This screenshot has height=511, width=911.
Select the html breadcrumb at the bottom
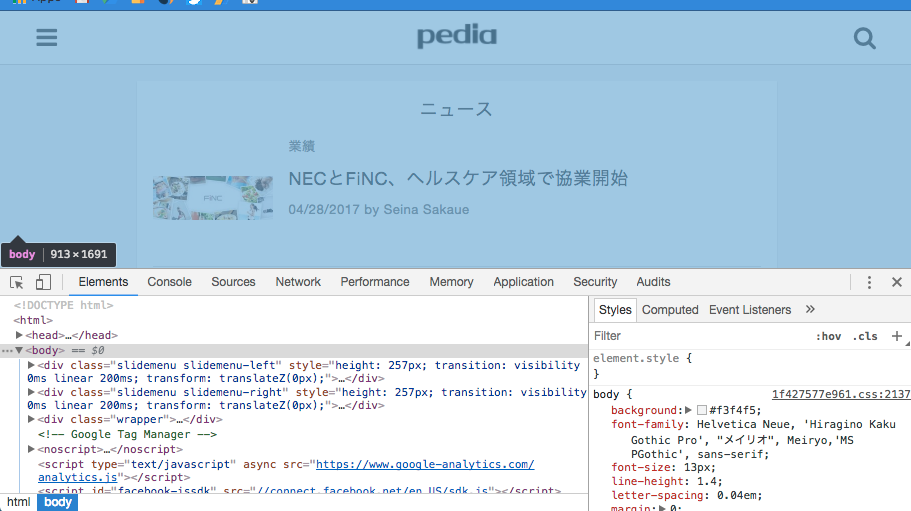point(19,502)
